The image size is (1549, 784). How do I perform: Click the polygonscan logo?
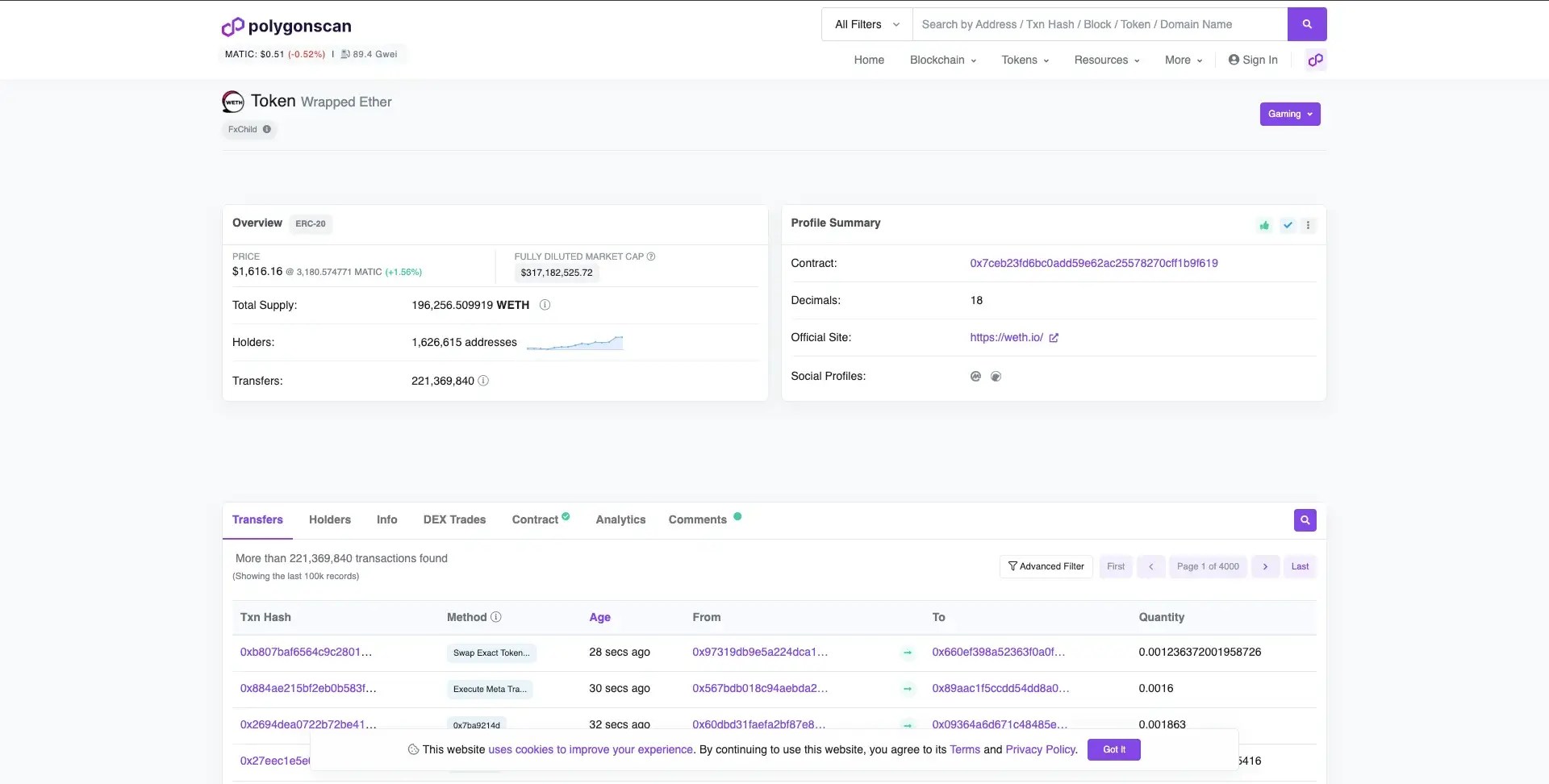[x=286, y=27]
